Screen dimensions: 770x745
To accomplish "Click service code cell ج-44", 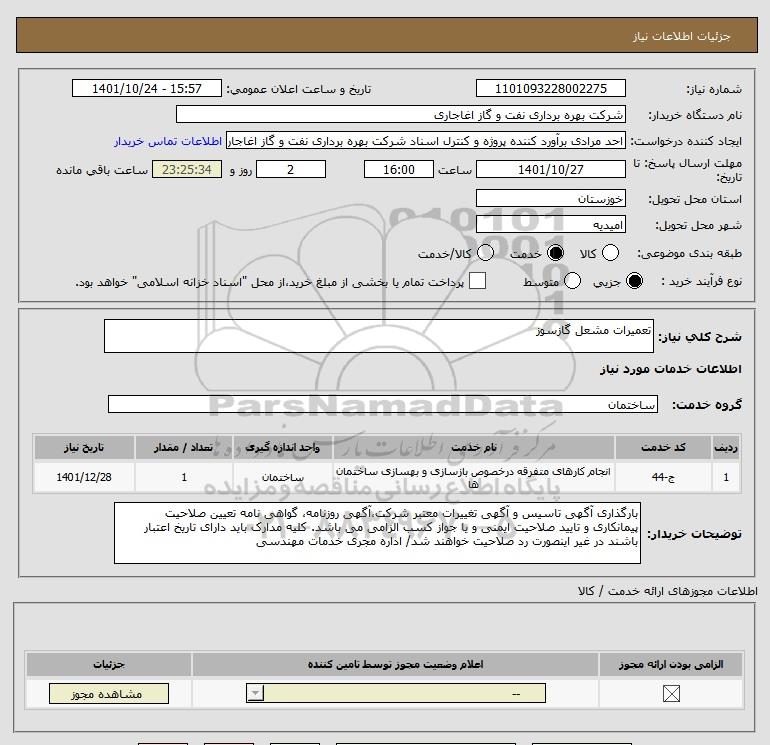I will 663,477.
